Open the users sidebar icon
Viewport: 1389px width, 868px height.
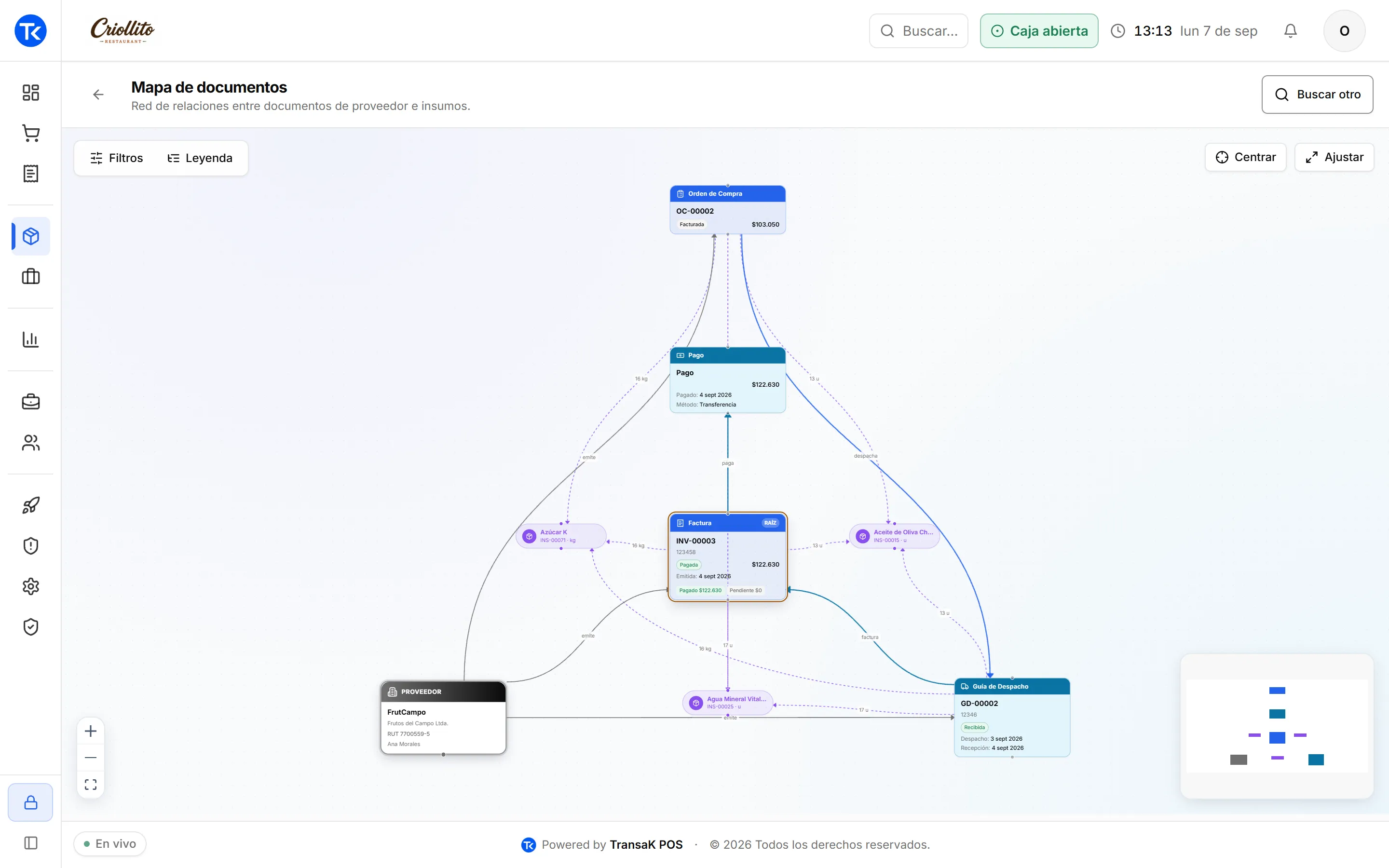(x=30, y=443)
